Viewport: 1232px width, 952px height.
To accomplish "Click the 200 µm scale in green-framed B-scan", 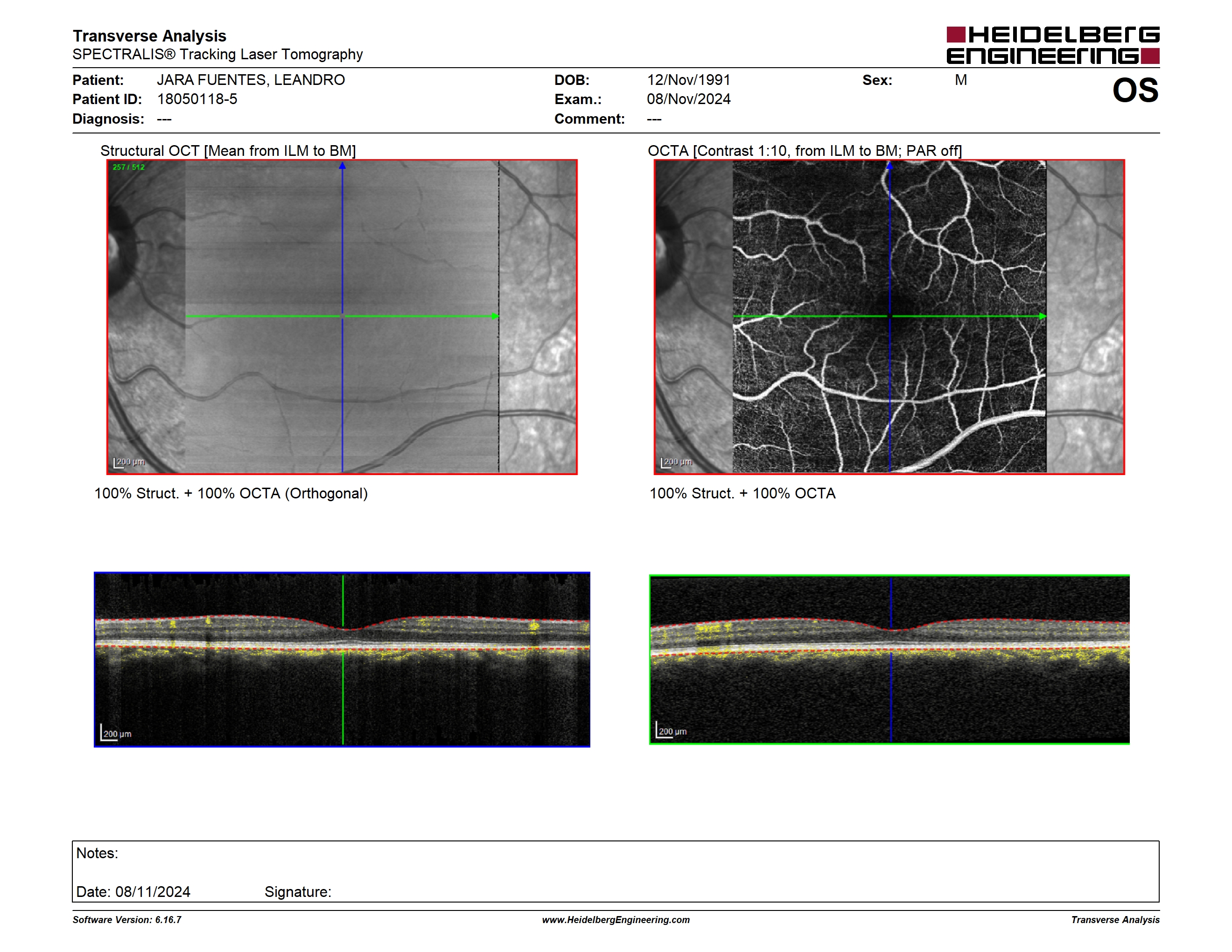I will click(x=671, y=730).
